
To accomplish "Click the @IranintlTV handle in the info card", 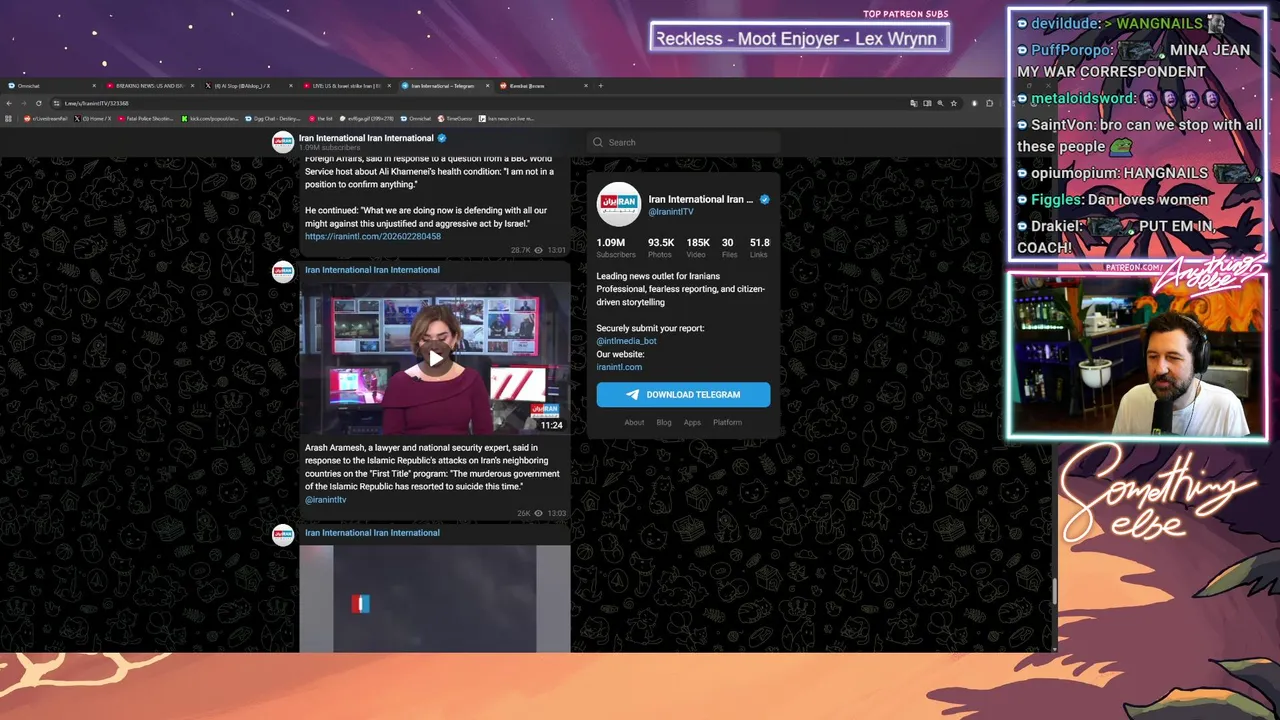I will coord(671,212).
